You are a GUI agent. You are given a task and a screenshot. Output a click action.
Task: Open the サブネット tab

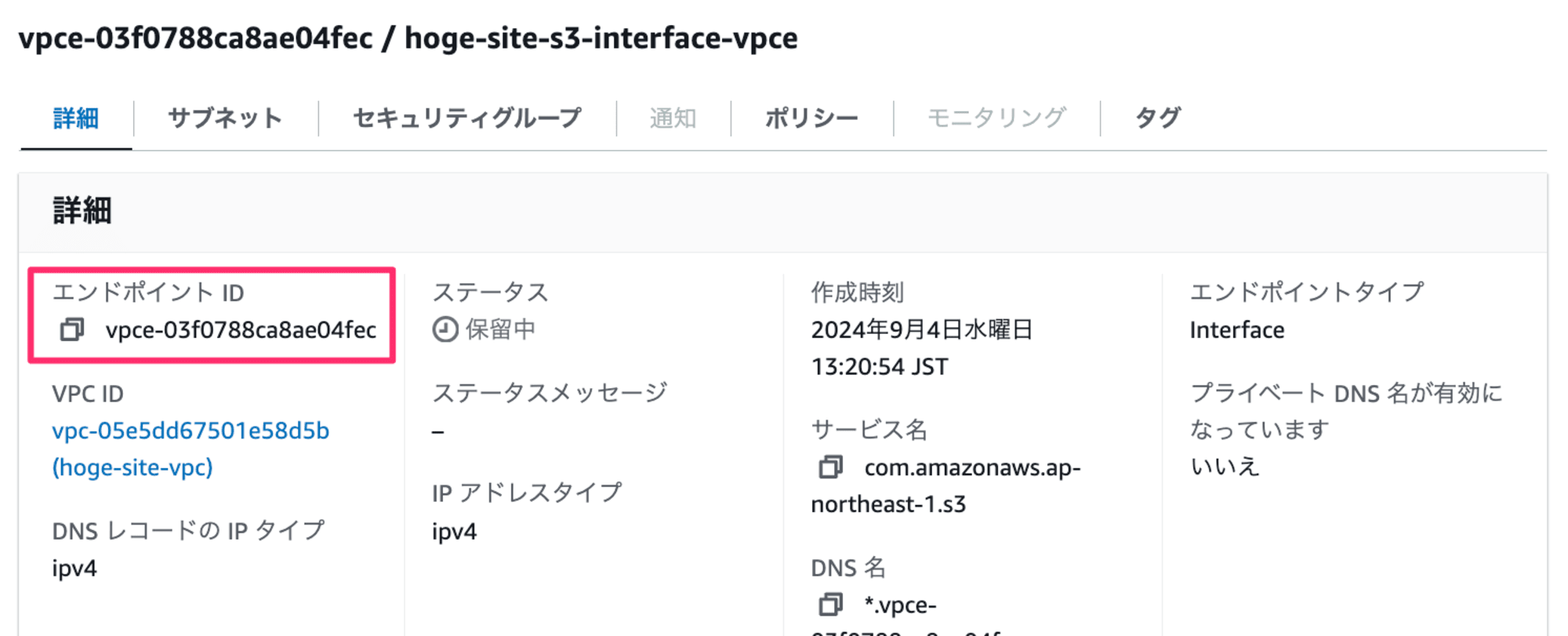tap(225, 118)
